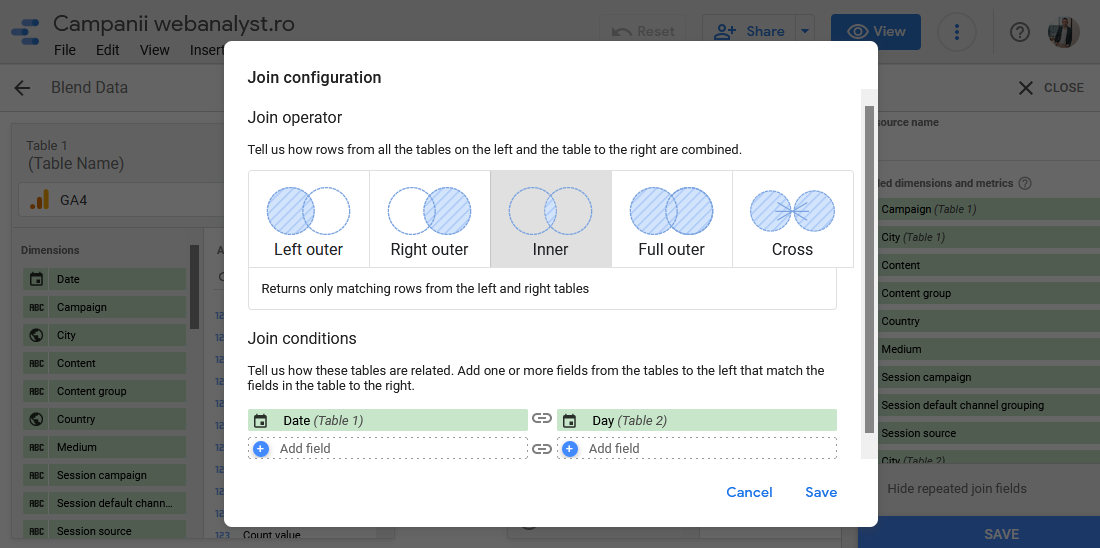Select the Content group dimension in Table 1
1100x548 pixels.
[105, 392]
